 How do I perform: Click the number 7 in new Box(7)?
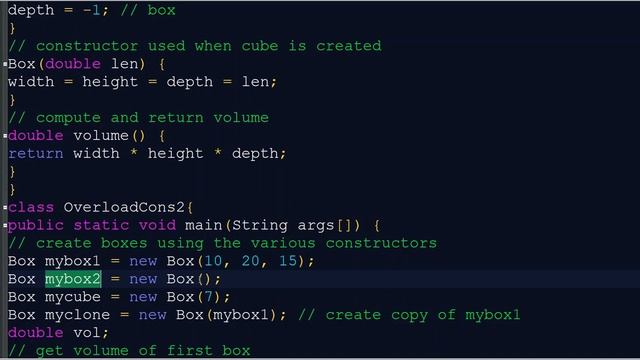pyautogui.click(x=208, y=297)
